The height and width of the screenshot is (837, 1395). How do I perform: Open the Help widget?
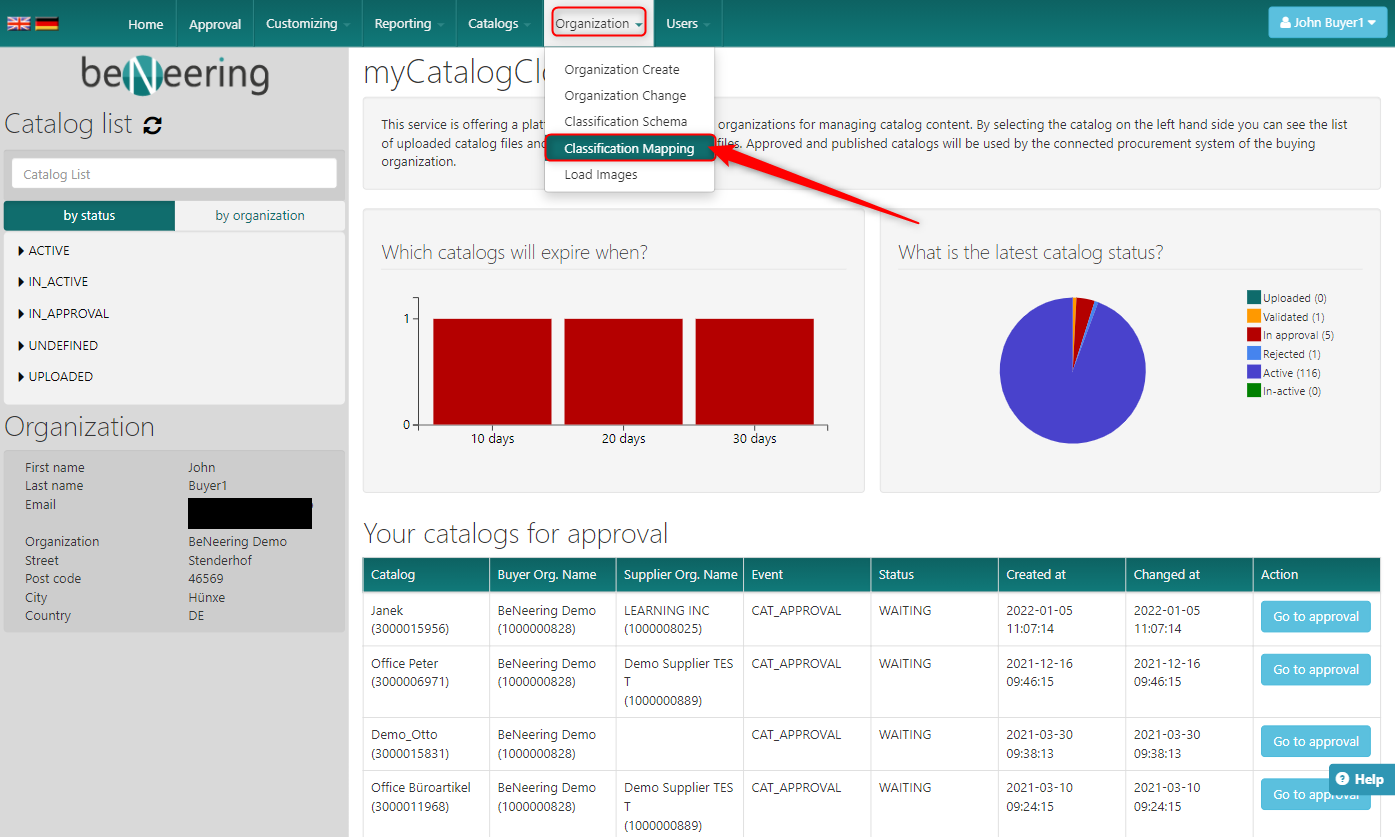coord(1360,779)
